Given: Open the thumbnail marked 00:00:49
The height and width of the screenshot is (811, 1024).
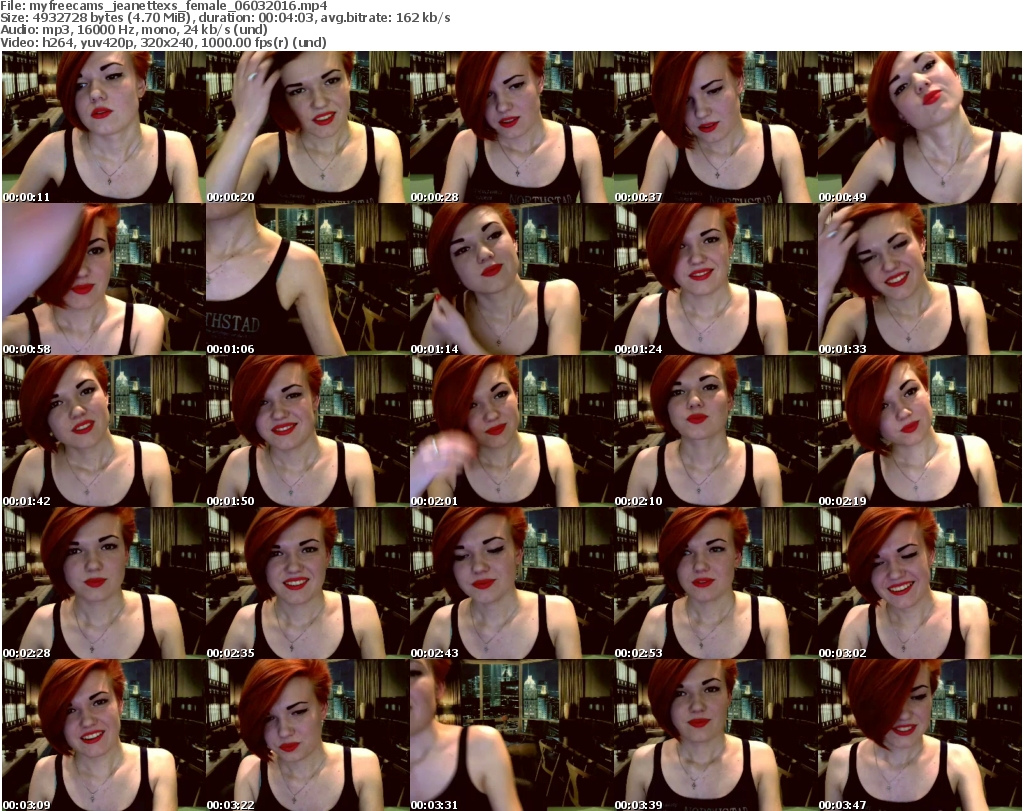Looking at the screenshot, I should 919,127.
